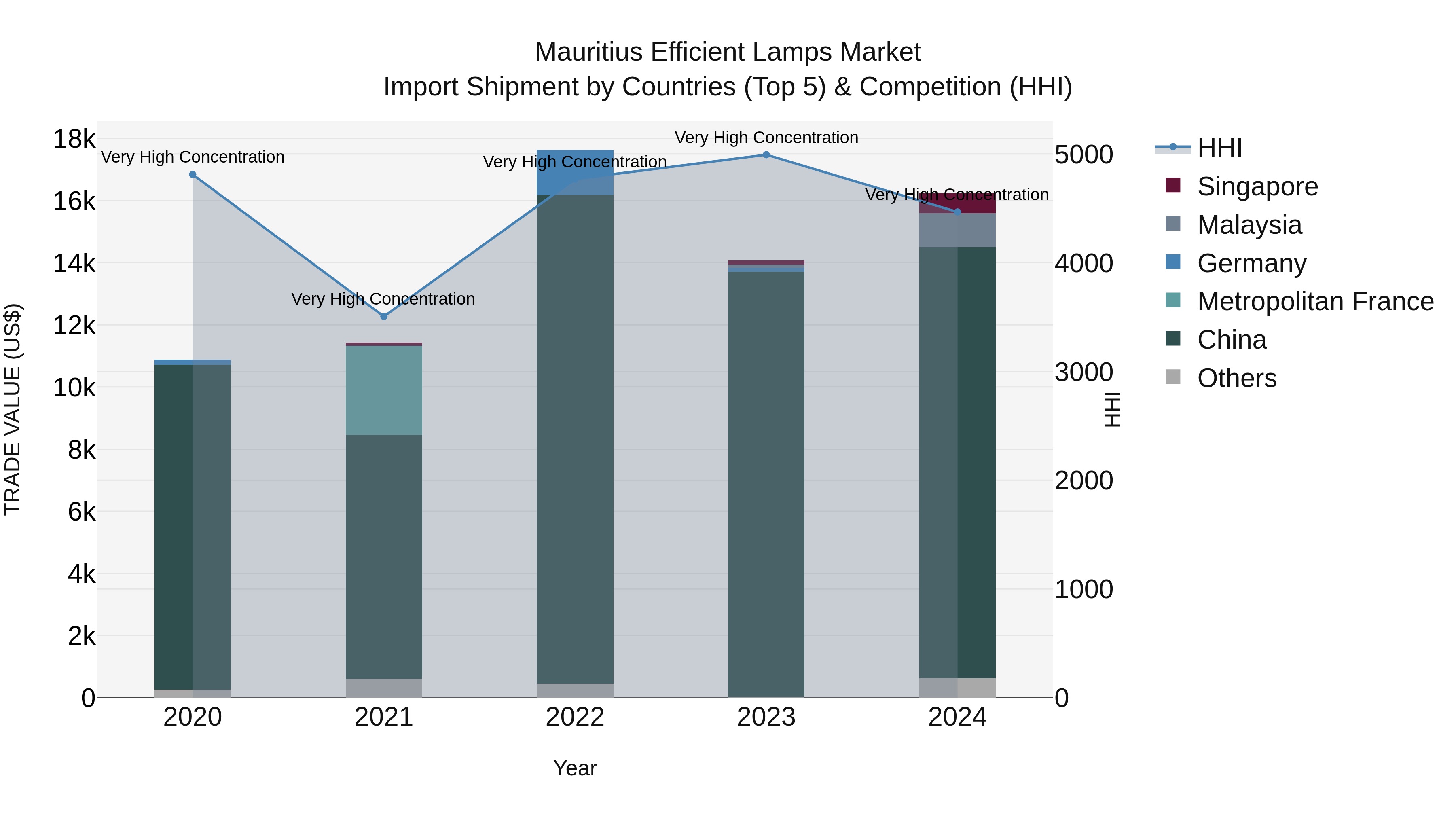Click the 2000 right axis tick
This screenshot has height=819, width=1456.
1084,481
